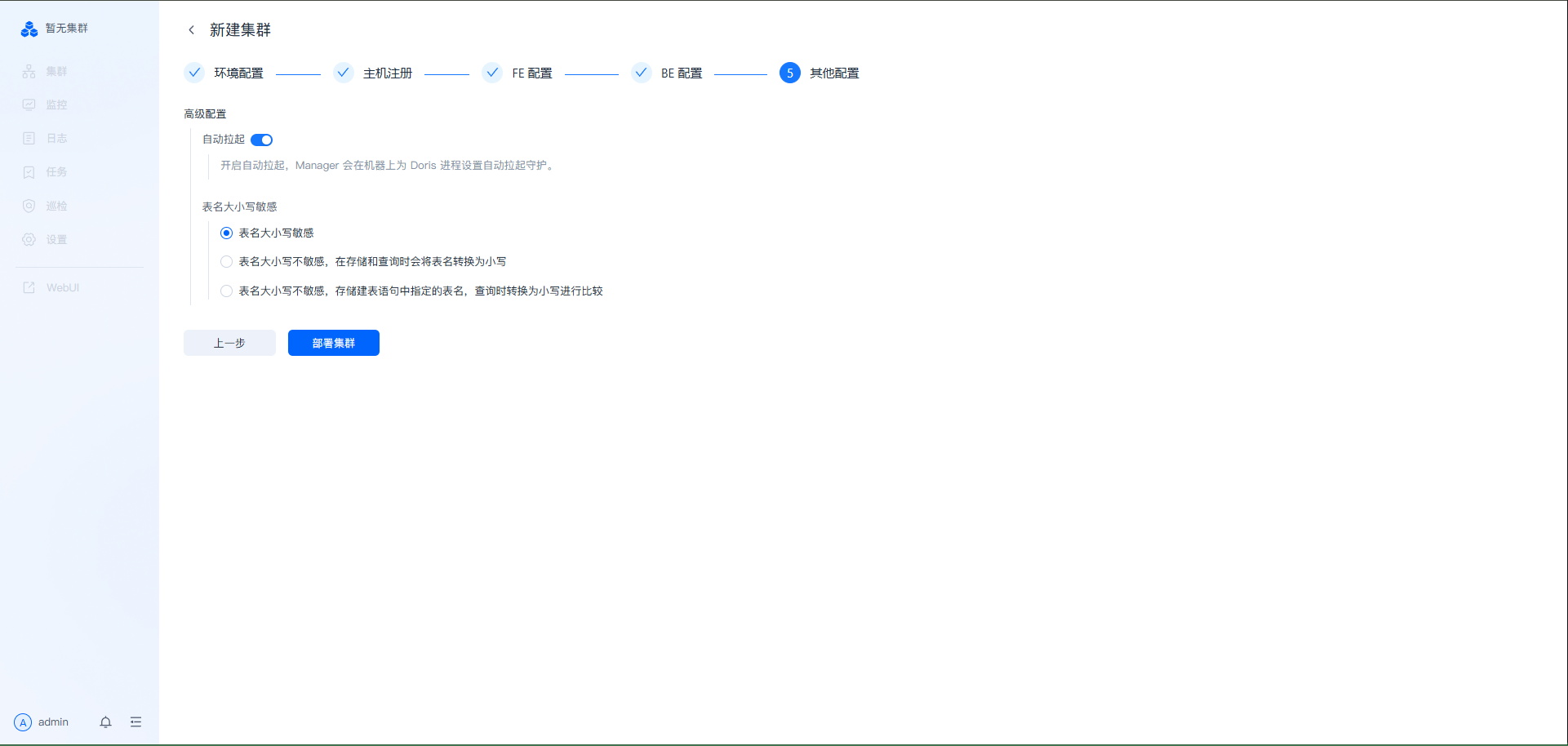Image resolution: width=1568 pixels, height=746 pixels.
Task: Select radio option converting table names to lowercase
Action: [x=227, y=262]
